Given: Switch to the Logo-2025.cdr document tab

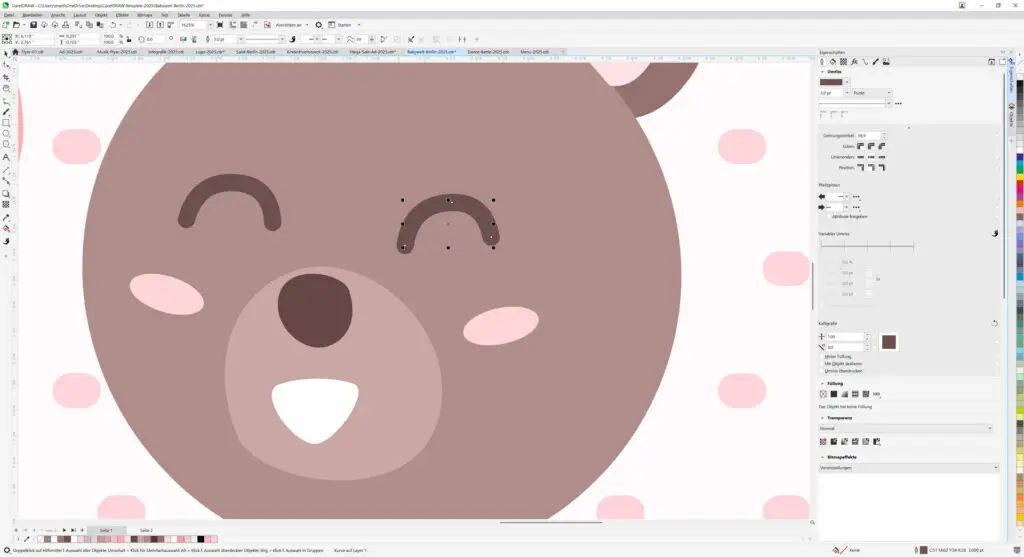Looking at the screenshot, I should coord(210,52).
